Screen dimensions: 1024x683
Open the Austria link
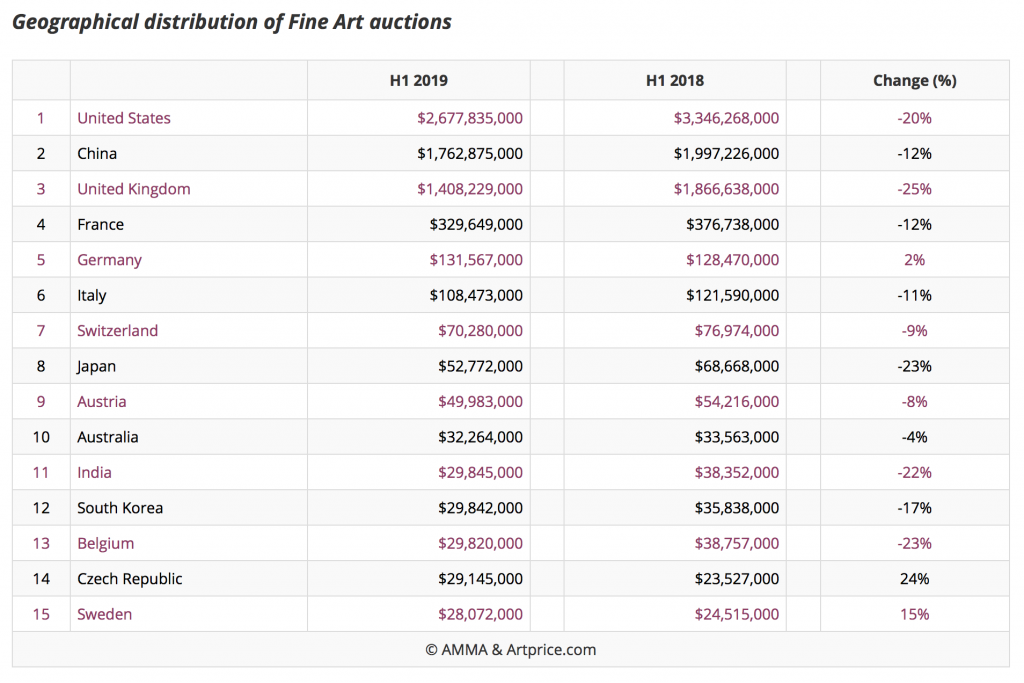tap(101, 402)
